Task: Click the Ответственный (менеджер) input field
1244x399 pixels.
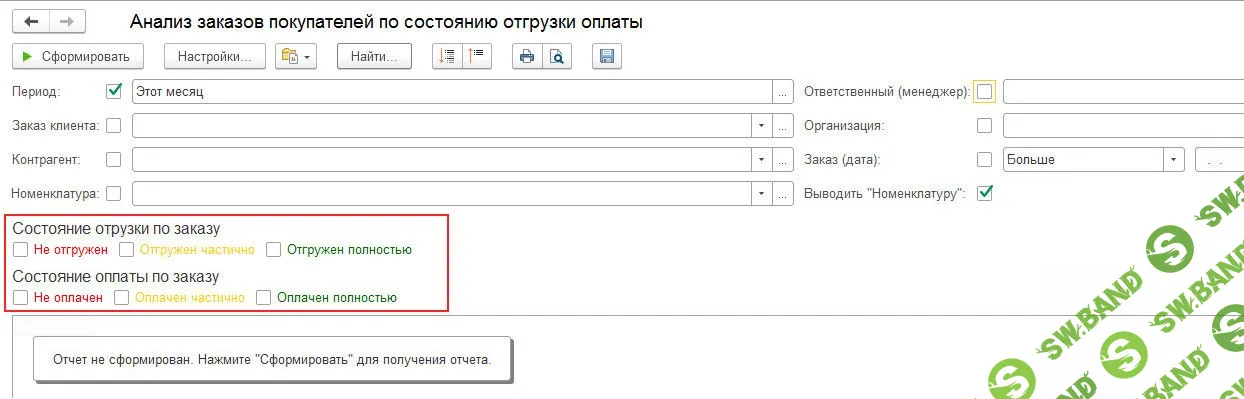Action: (1123, 91)
